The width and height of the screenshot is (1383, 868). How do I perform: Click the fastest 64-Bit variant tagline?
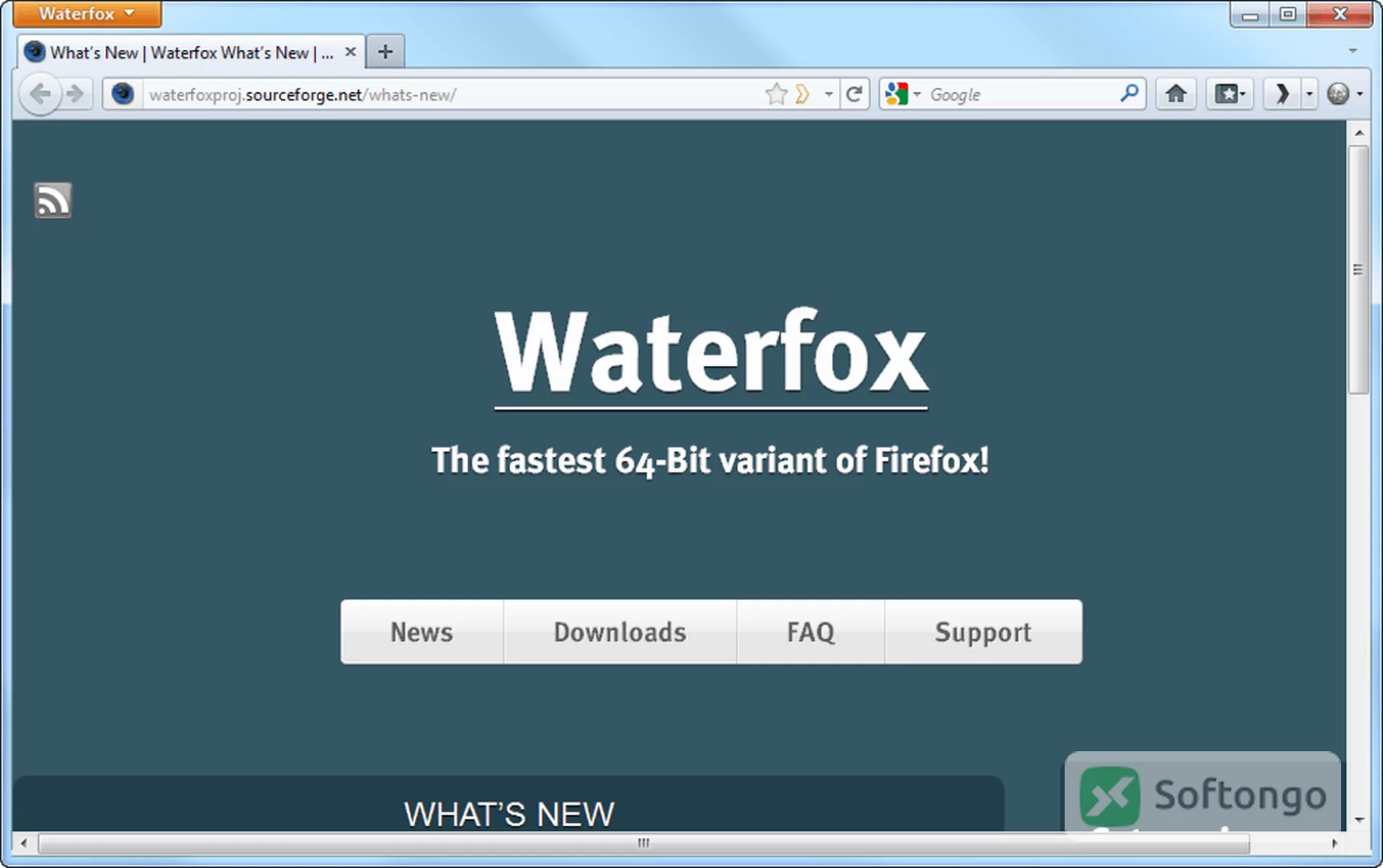(710, 460)
